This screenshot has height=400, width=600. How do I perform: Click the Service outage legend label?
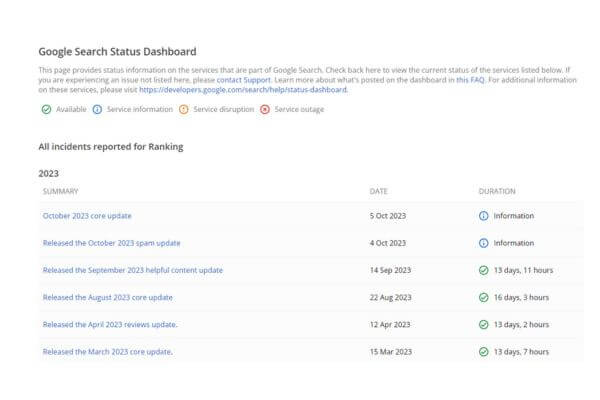click(299, 109)
